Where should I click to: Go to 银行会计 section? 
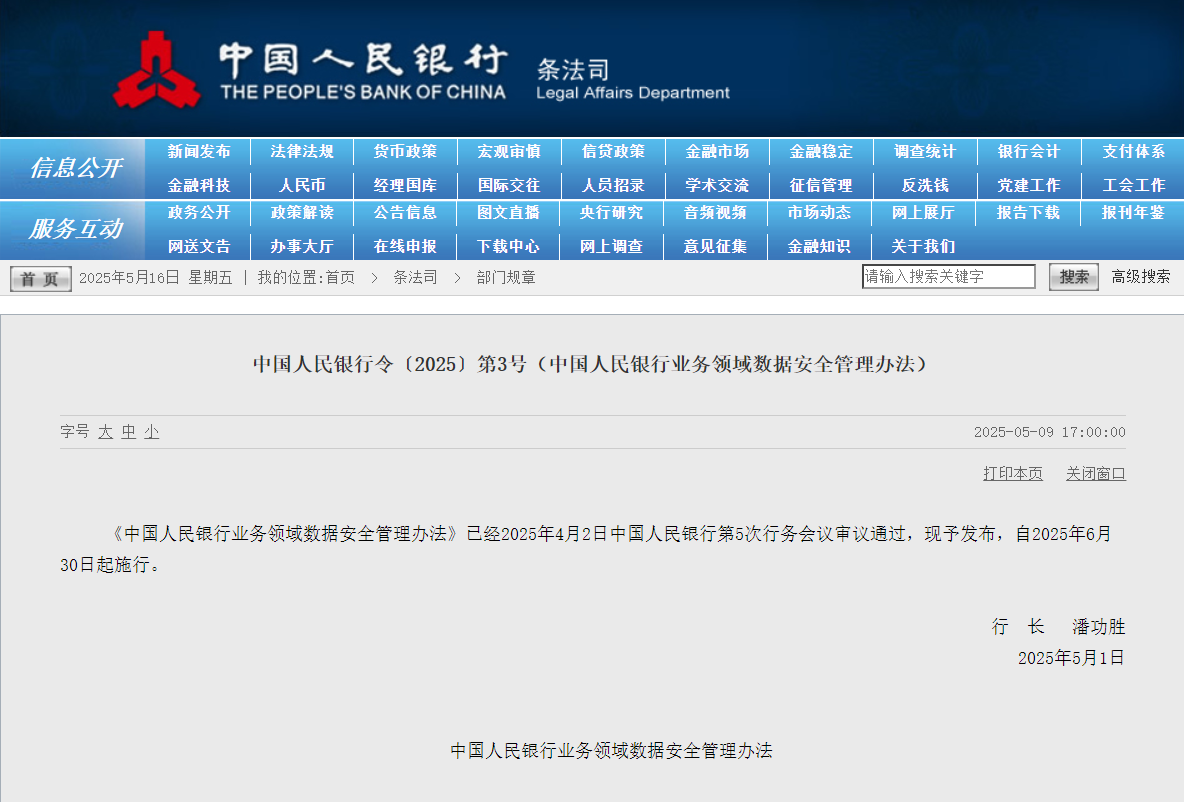1029,152
